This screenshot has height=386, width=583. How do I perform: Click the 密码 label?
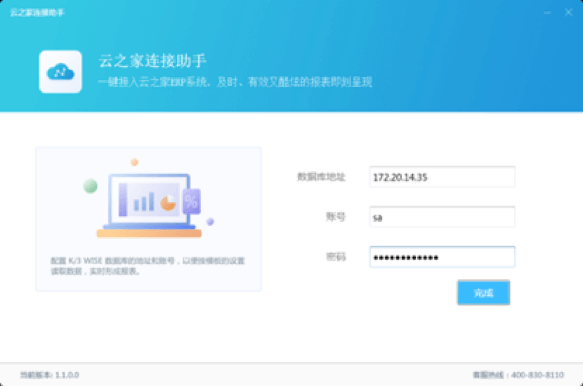[x=336, y=257]
